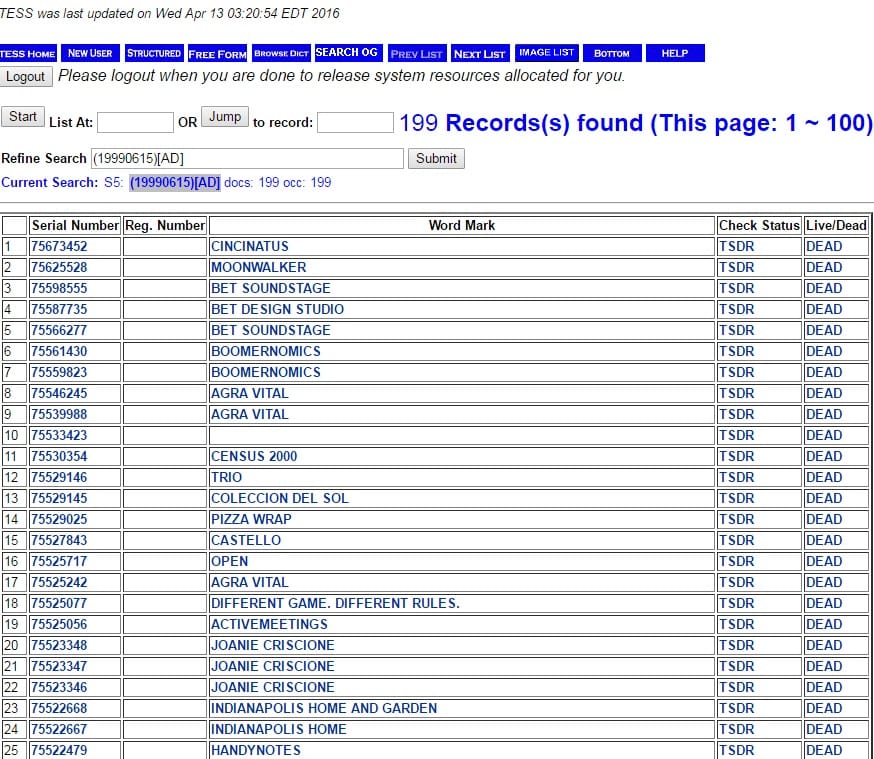The image size is (874, 759).
Task: Click the Refine Search text box
Action: 246,158
